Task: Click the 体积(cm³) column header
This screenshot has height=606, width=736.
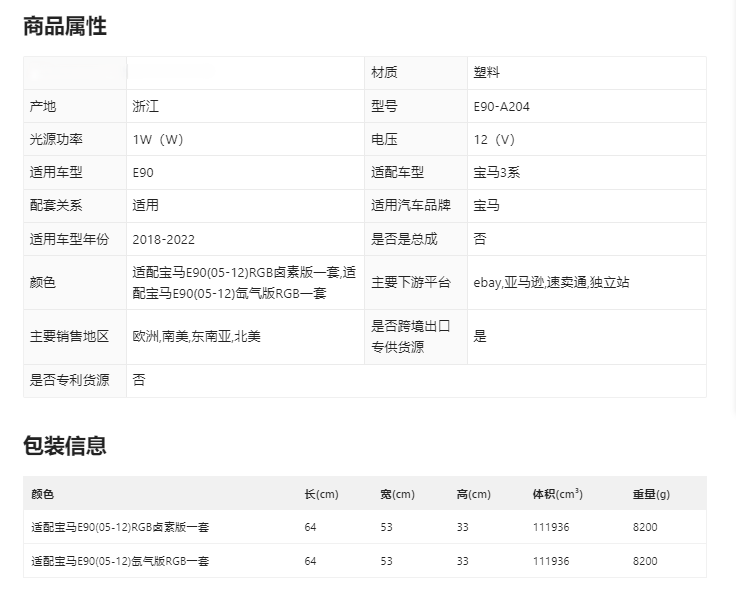Action: [x=557, y=494]
